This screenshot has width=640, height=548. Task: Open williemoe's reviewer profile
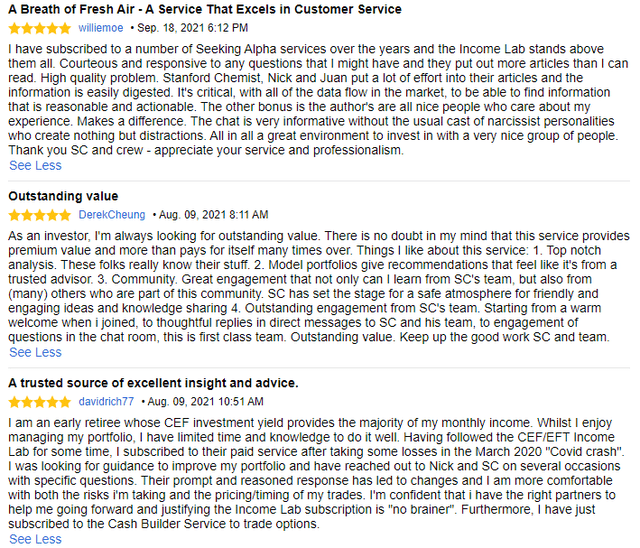[101, 28]
